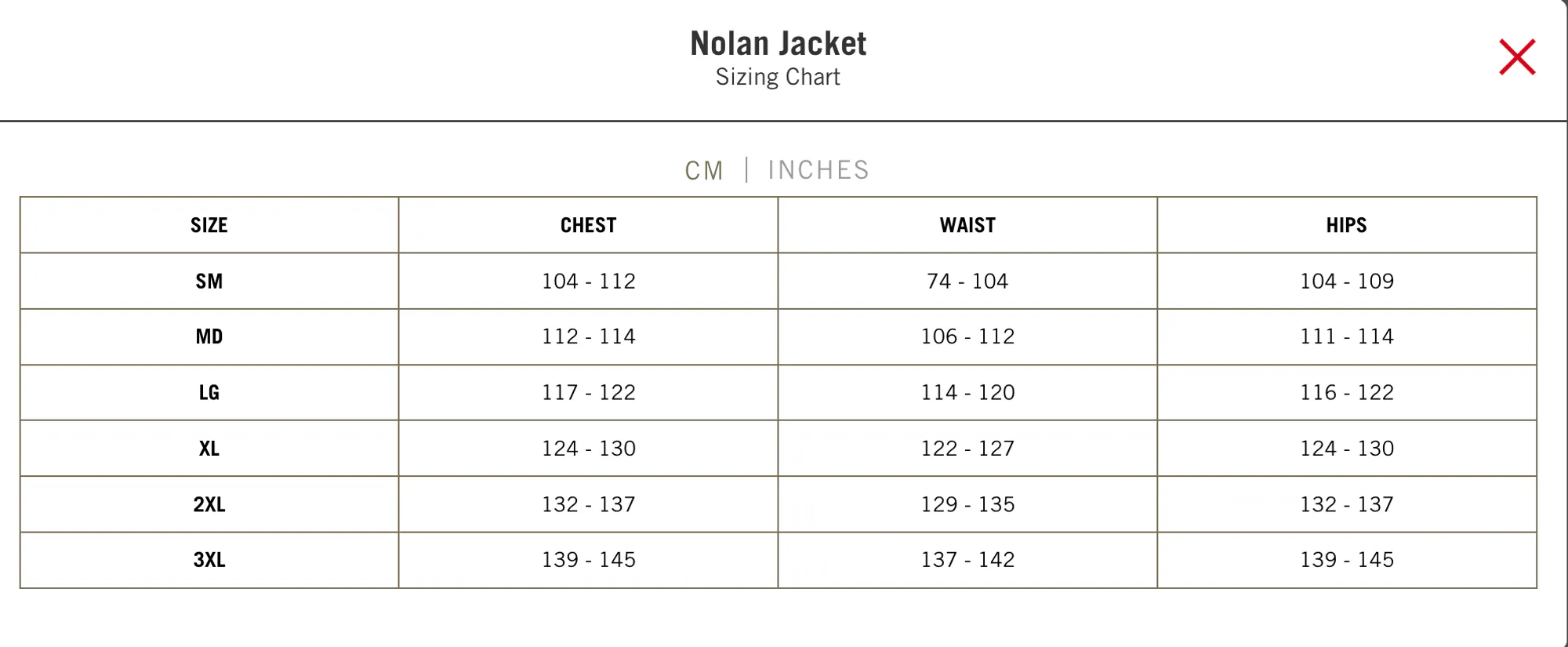Select the SM size row label
Viewport: 1568px width, 647px height.
209,282
